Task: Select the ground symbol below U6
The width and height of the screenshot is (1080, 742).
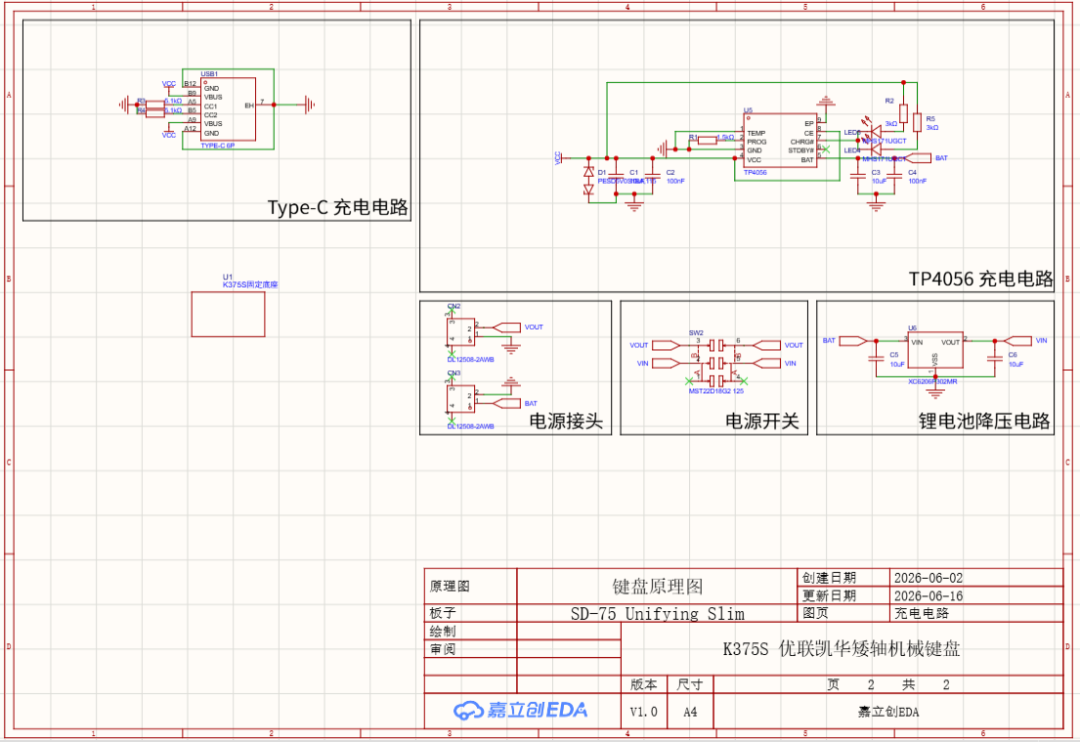Action: (935, 393)
